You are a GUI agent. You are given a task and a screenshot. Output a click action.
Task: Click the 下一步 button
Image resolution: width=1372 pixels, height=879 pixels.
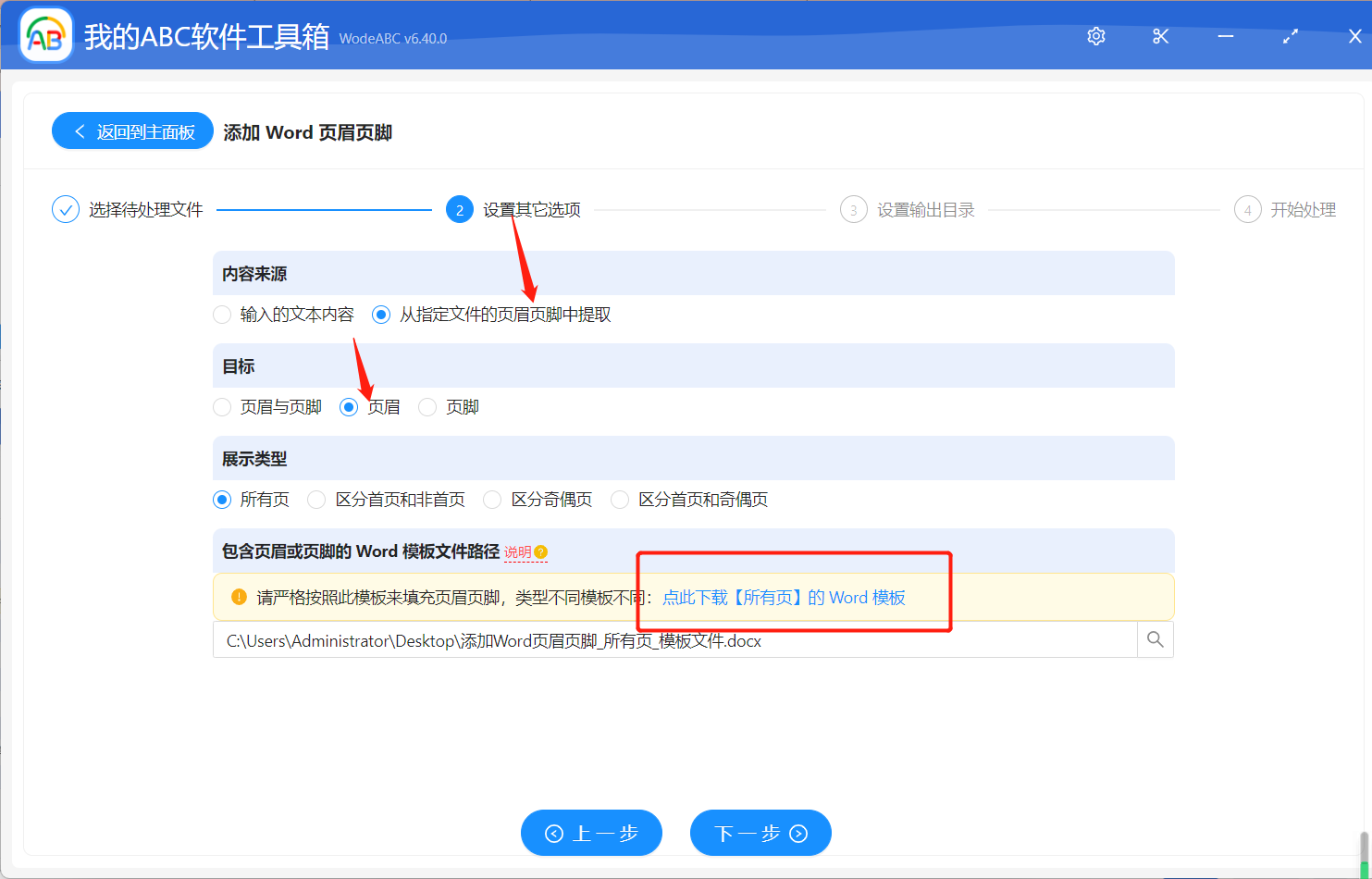(760, 832)
